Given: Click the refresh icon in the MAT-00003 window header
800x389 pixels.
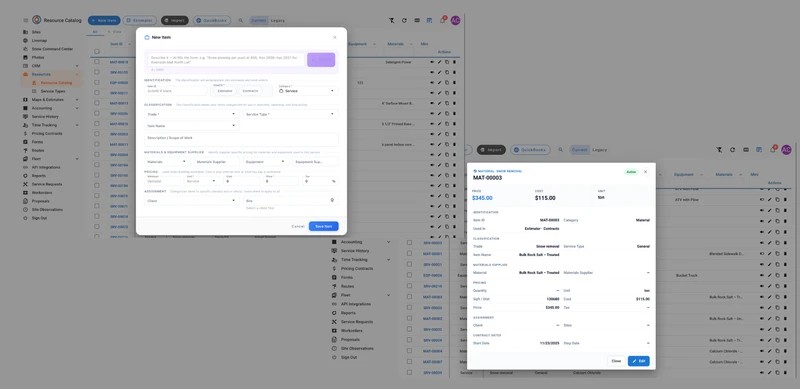Looking at the screenshot, I should pyautogui.click(x=732, y=150).
